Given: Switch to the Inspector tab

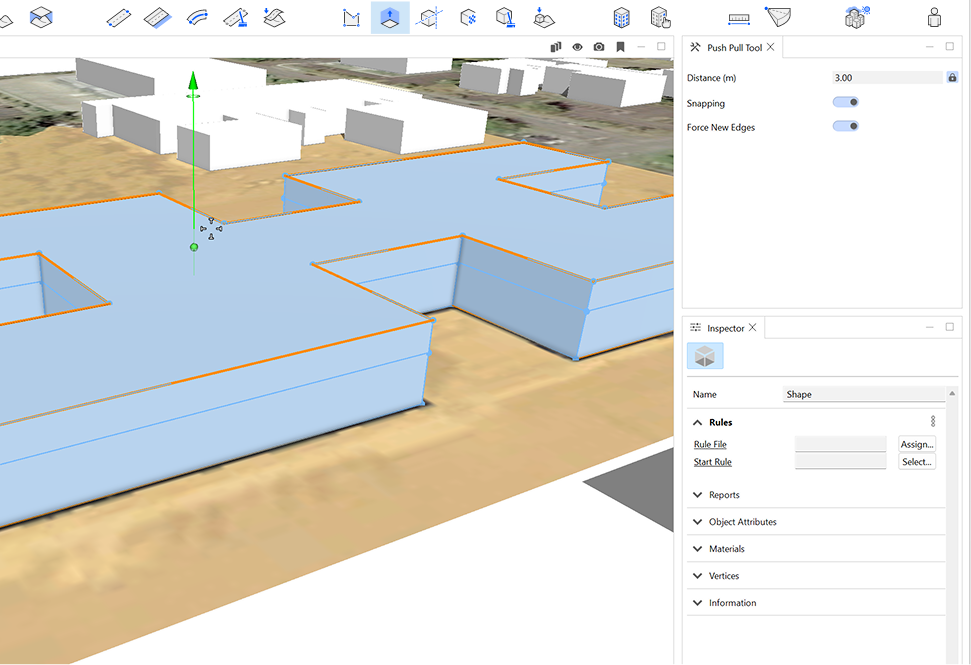Looking at the screenshot, I should (725, 328).
